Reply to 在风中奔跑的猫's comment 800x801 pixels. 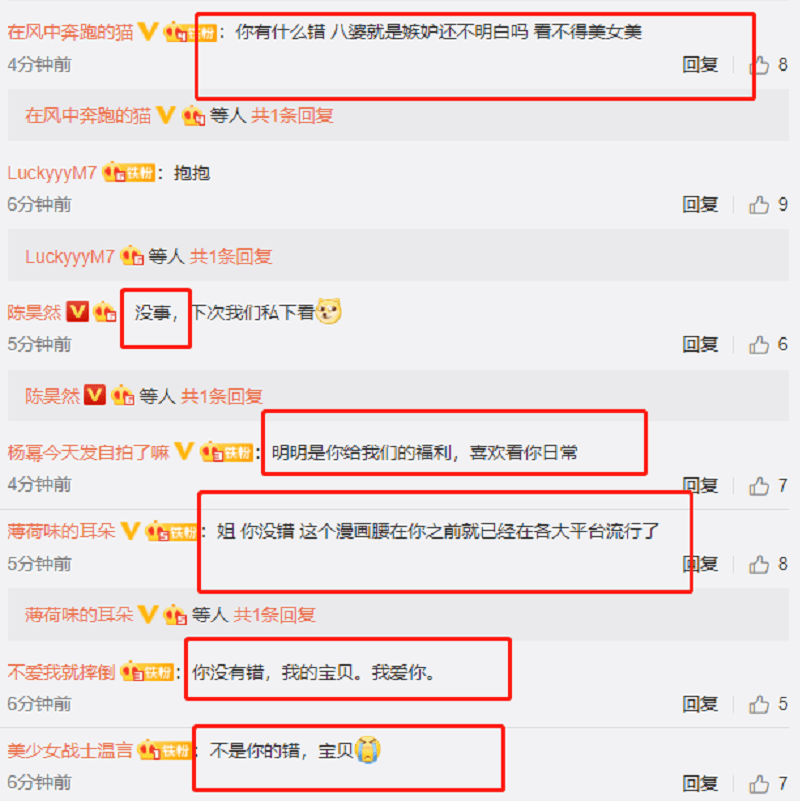pyautogui.click(x=700, y=65)
